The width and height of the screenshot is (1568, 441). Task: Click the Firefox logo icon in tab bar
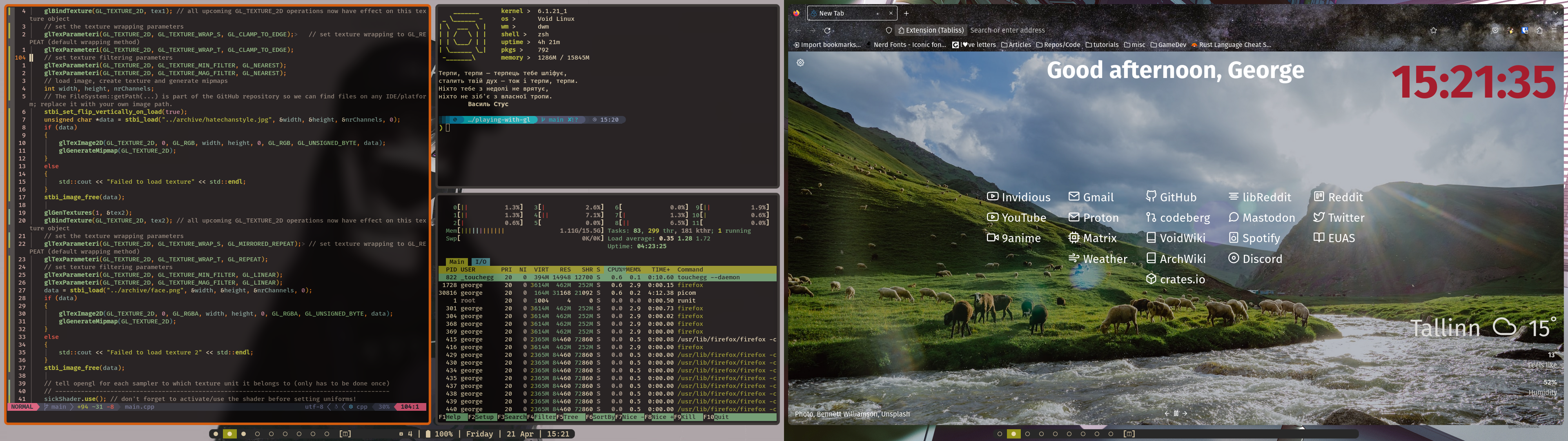tap(796, 13)
